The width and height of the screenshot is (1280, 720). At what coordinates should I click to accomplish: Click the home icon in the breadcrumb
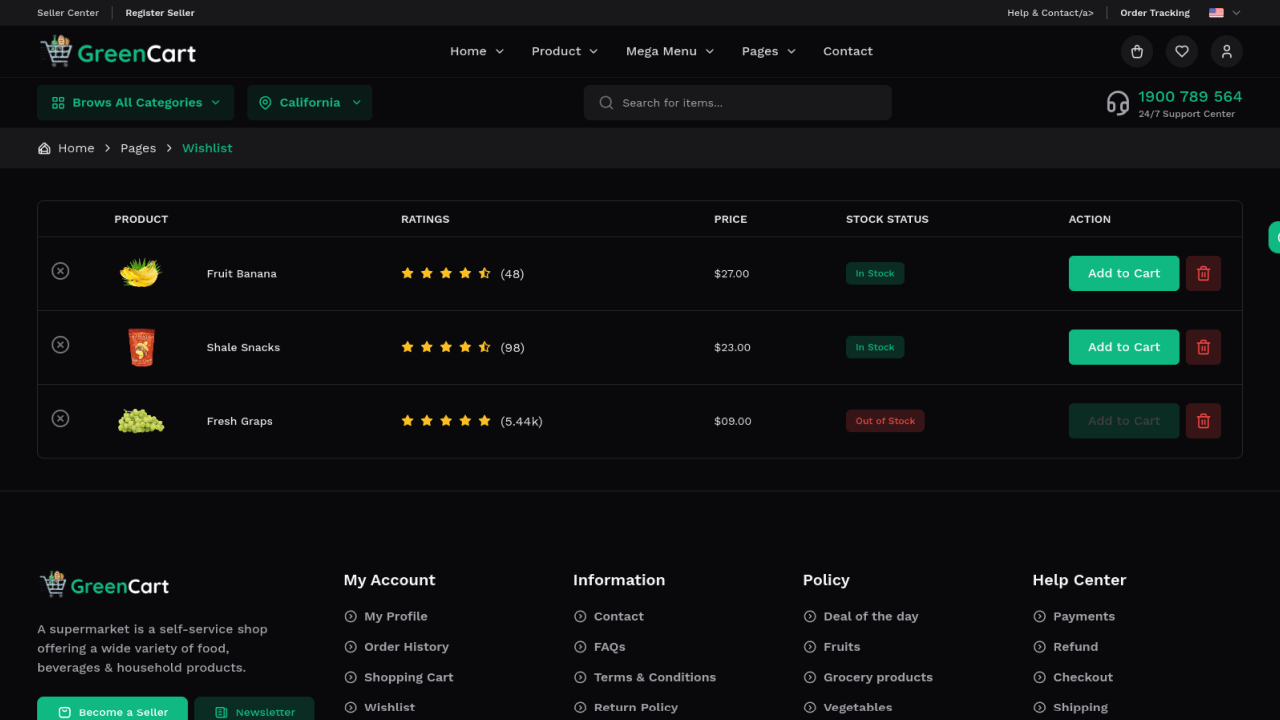pyautogui.click(x=44, y=148)
